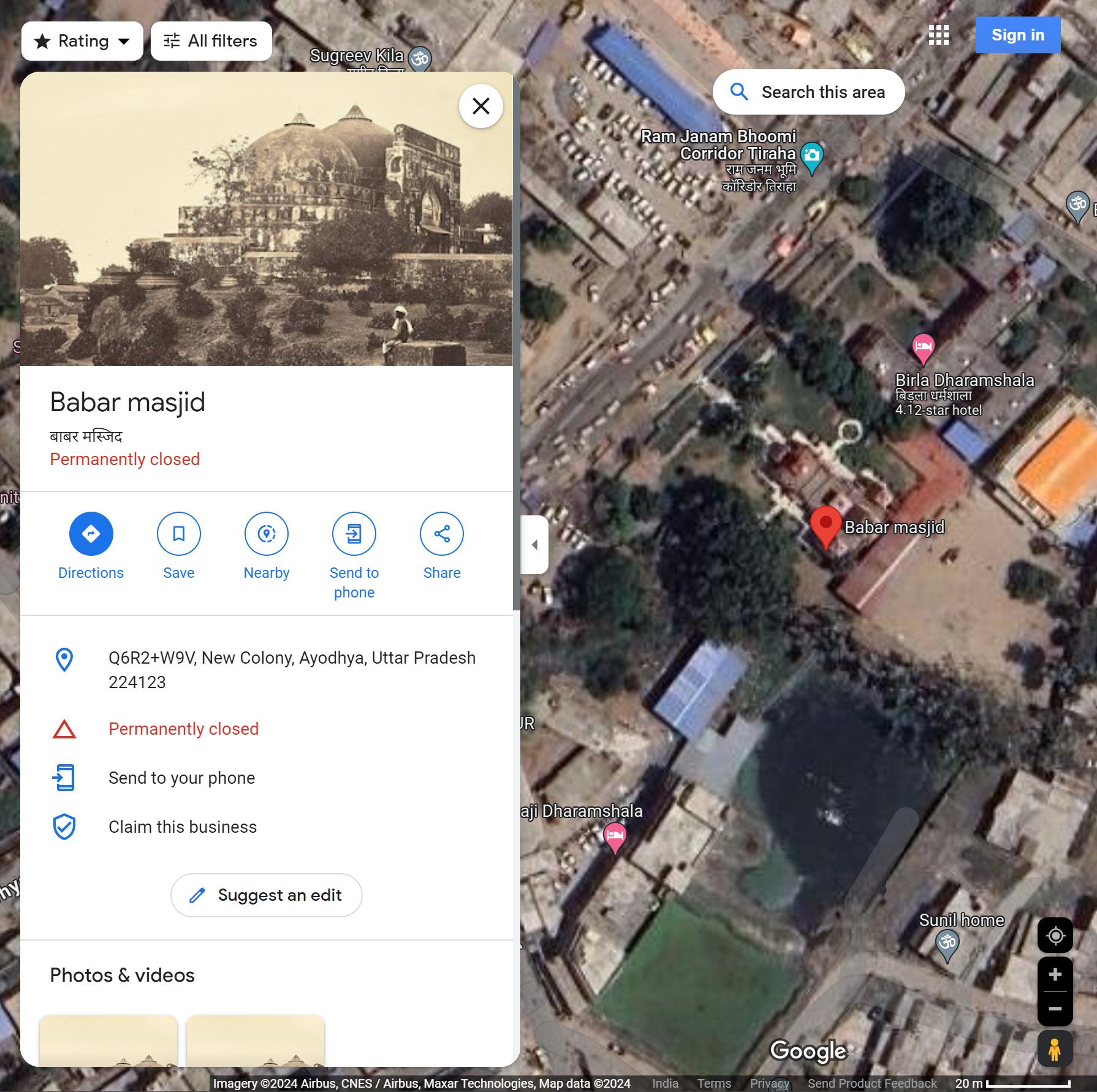This screenshot has height=1092, width=1097.
Task: Click Send Product Feedback
Action: tap(872, 1083)
